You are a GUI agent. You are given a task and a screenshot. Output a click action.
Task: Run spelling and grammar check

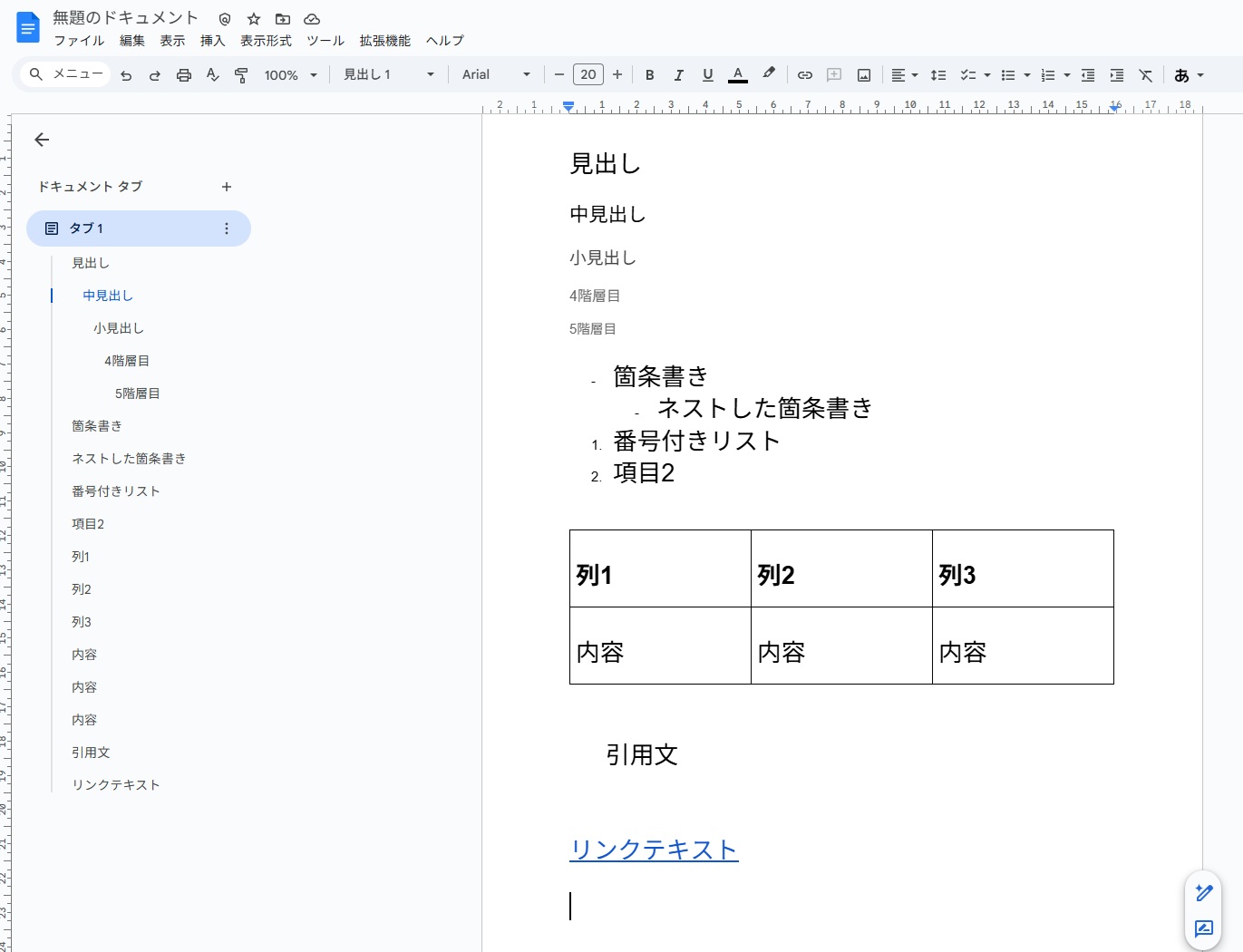[213, 75]
